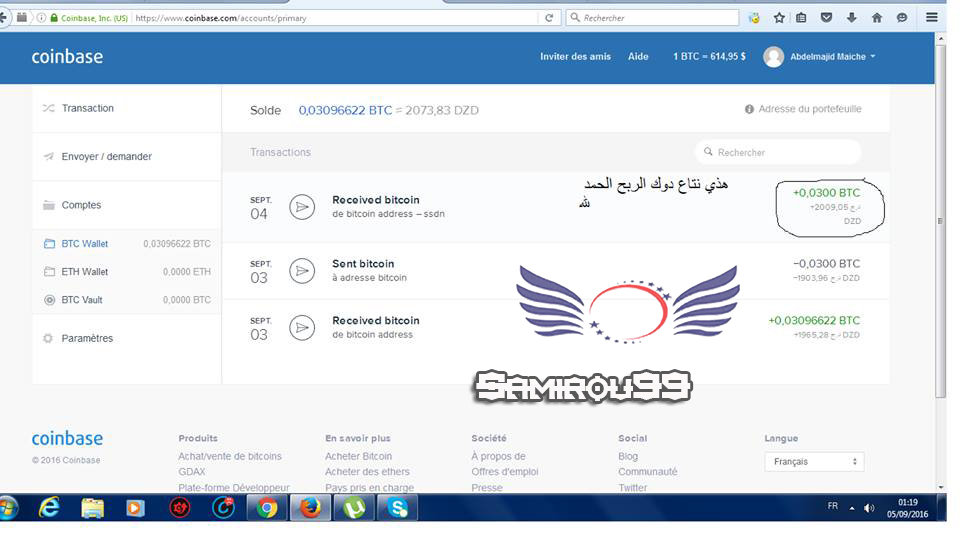Open Offres d'emploi footer link
The width and height of the screenshot is (960, 539).
tap(504, 472)
